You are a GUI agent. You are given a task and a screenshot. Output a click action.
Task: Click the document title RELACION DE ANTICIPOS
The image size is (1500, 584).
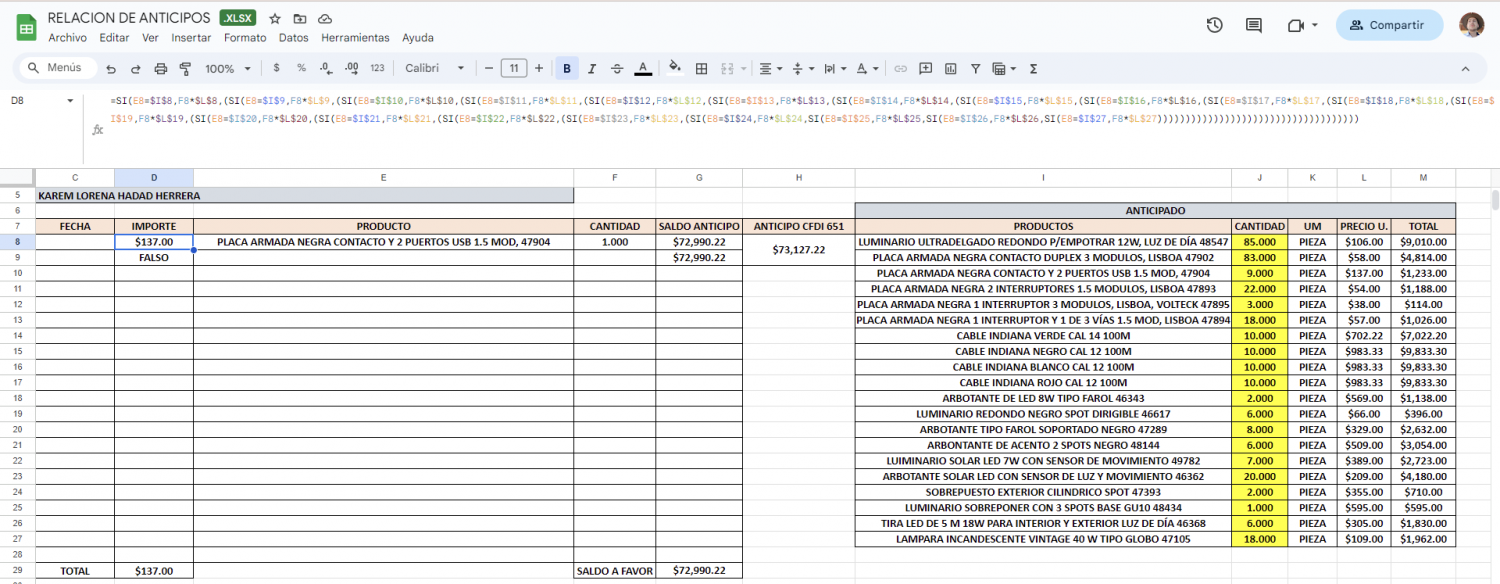pyautogui.click(x=129, y=18)
